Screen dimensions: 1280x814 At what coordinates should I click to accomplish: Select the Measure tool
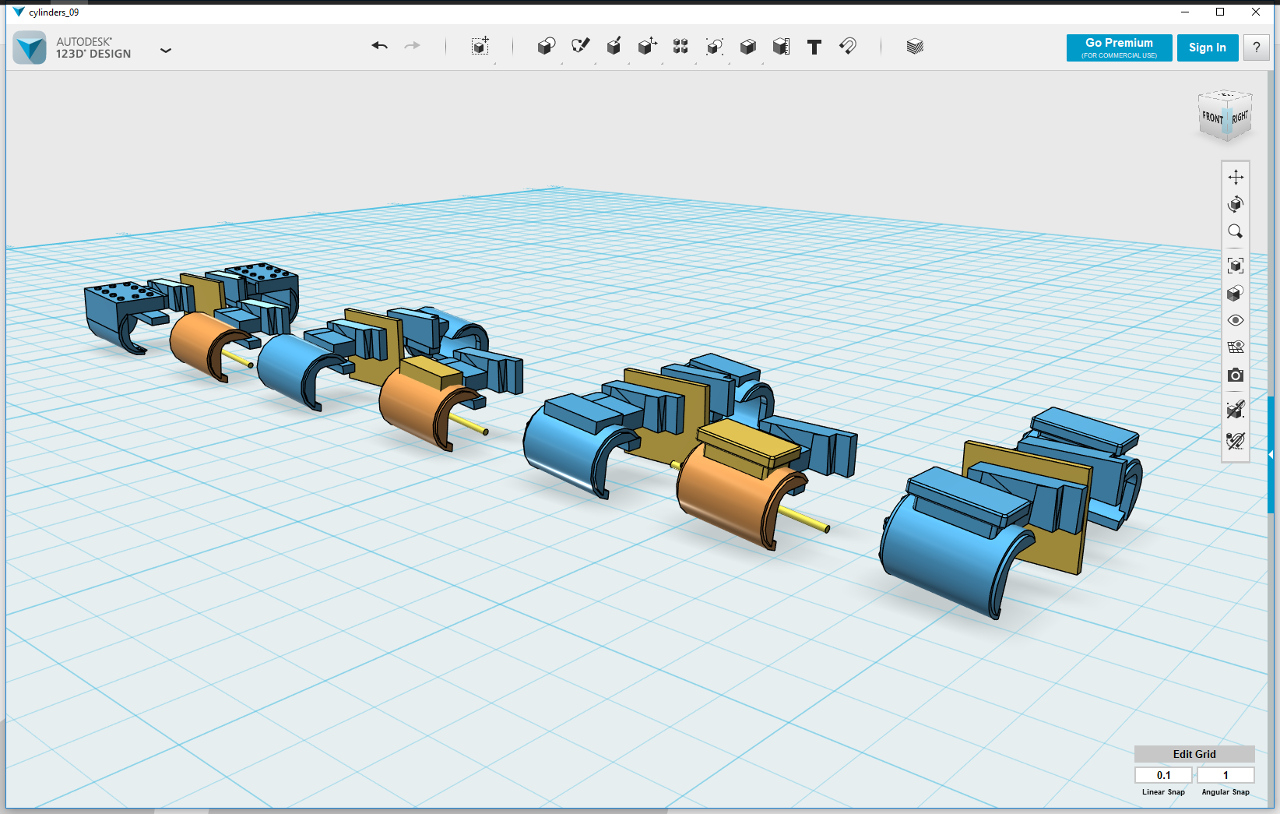pyautogui.click(x=781, y=46)
